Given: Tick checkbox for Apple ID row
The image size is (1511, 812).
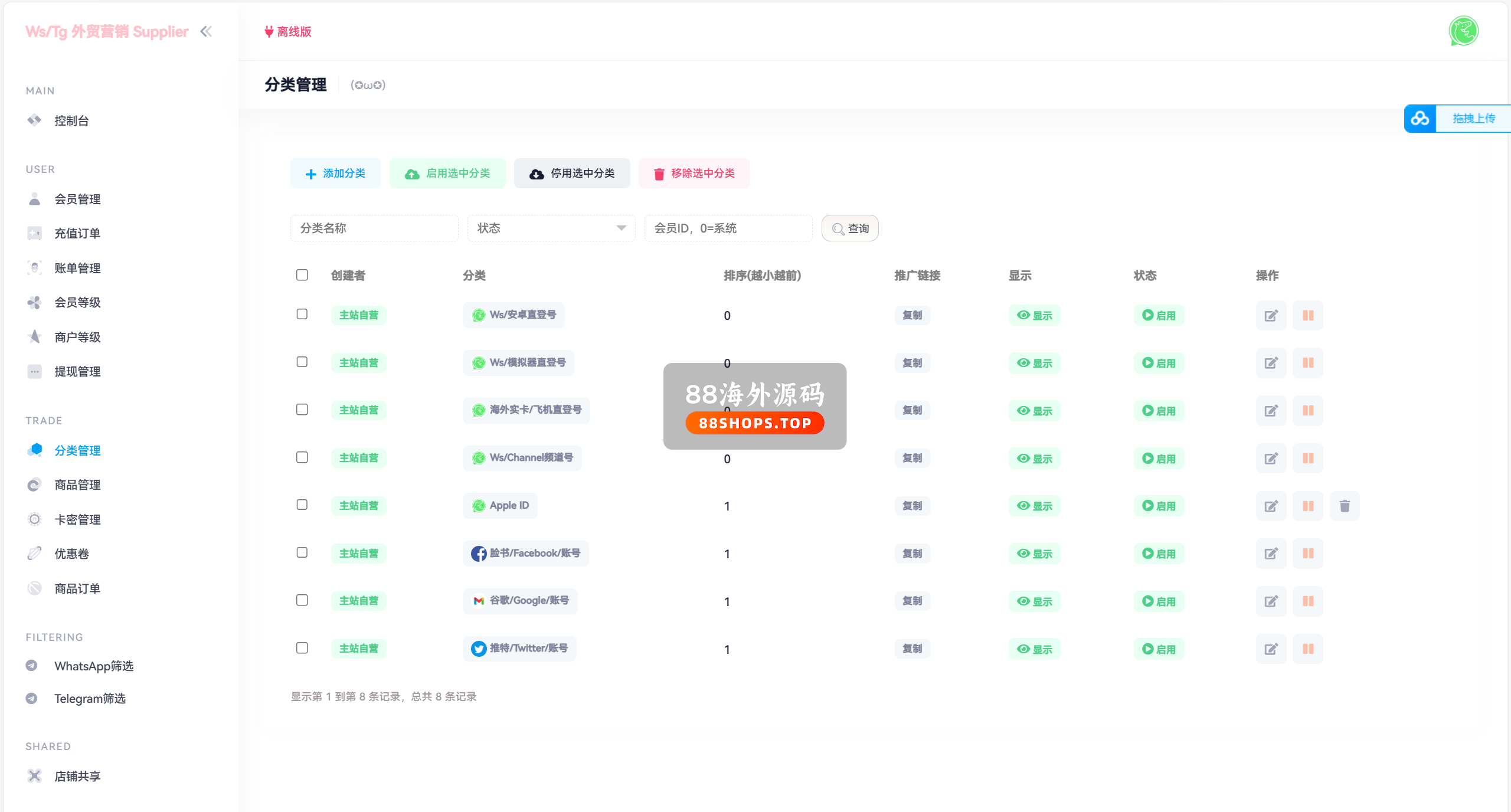Looking at the screenshot, I should click(302, 505).
